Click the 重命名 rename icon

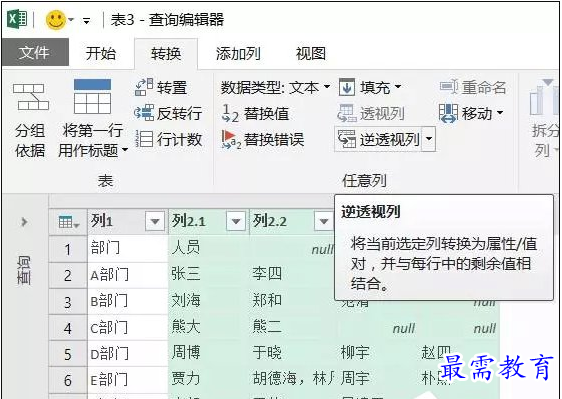pyautogui.click(x=449, y=87)
